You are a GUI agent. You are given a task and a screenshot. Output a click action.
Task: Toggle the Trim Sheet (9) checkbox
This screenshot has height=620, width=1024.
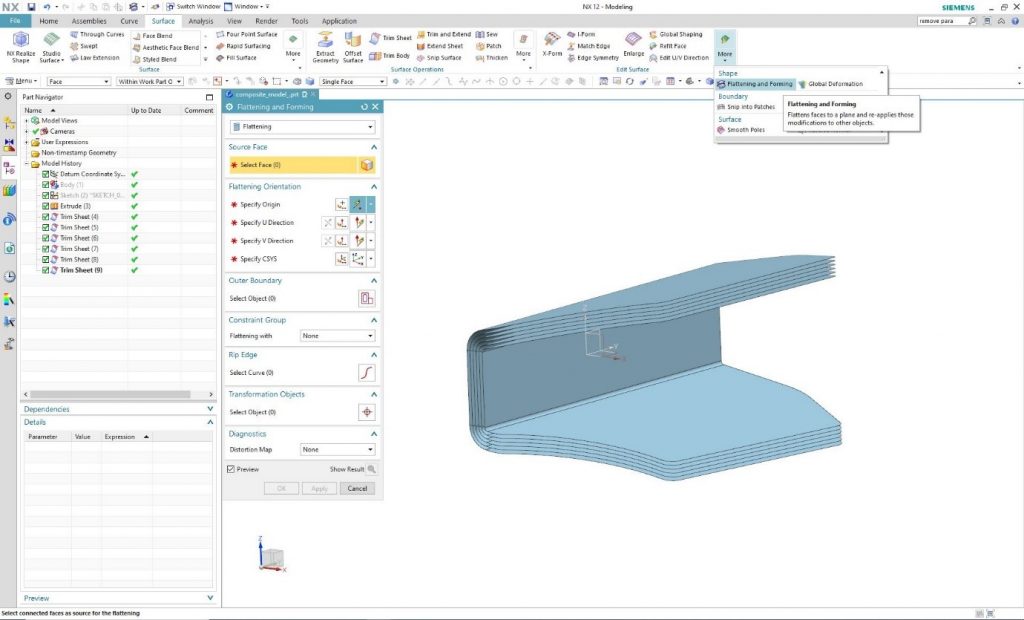point(46,270)
